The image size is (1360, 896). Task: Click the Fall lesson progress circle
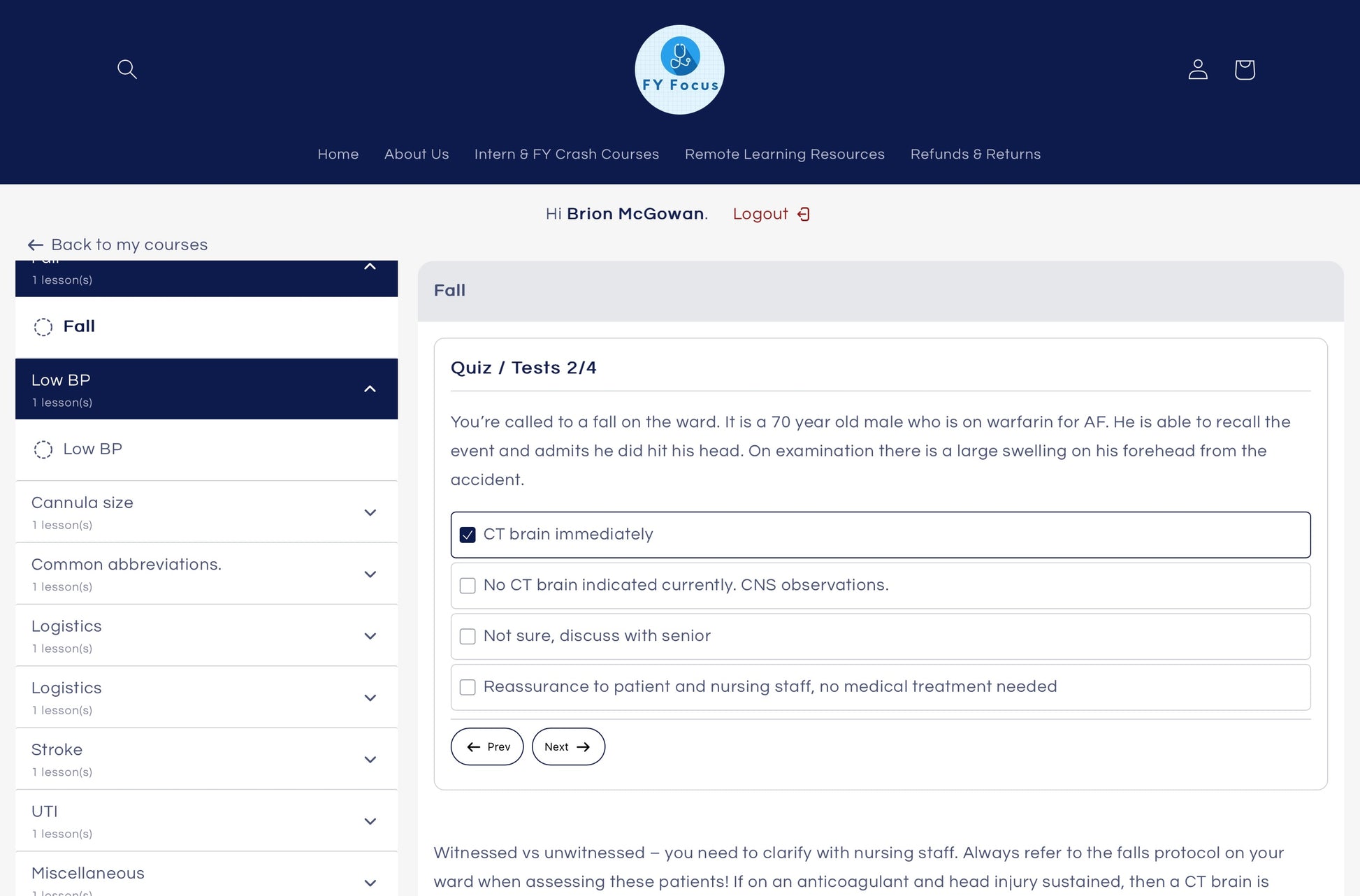click(x=43, y=327)
